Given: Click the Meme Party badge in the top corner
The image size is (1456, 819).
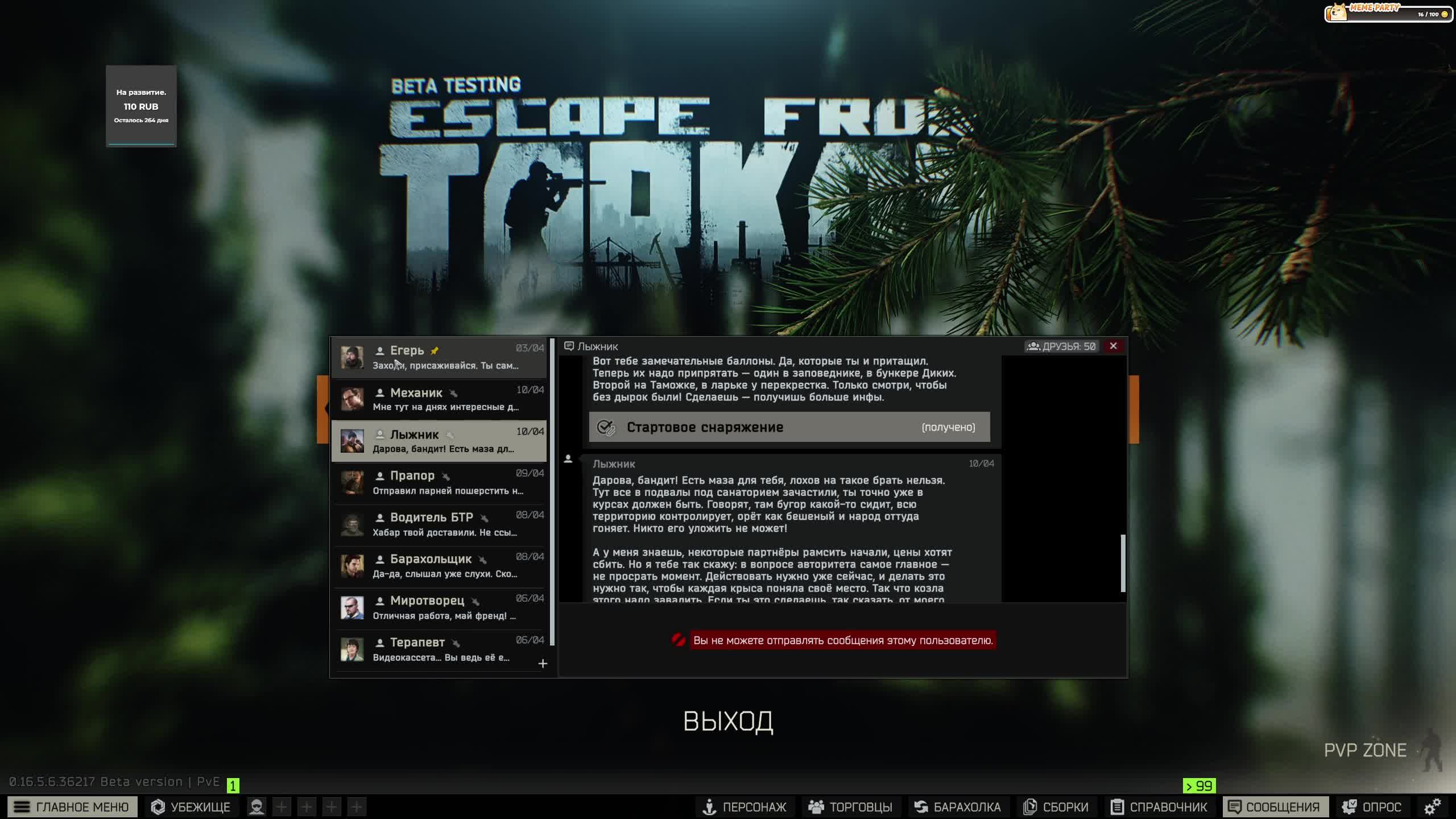Looking at the screenshot, I should coord(1388,13).
